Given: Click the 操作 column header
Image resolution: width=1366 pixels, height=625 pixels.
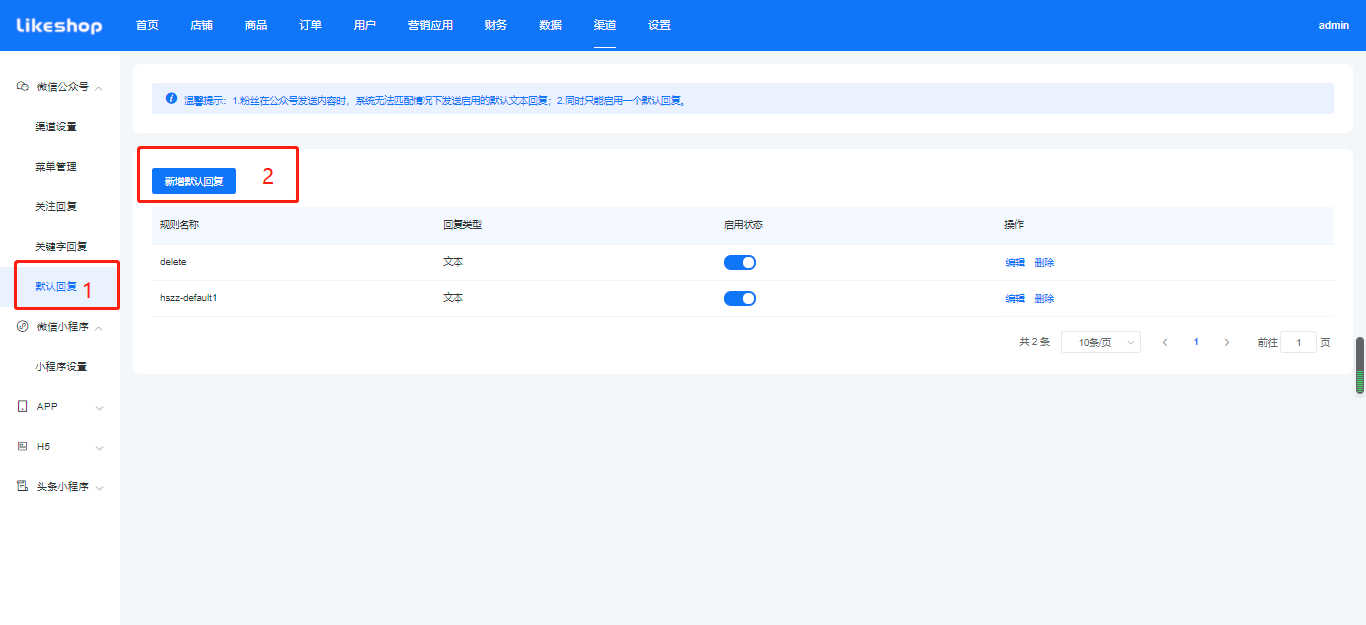Looking at the screenshot, I should click(1014, 225).
